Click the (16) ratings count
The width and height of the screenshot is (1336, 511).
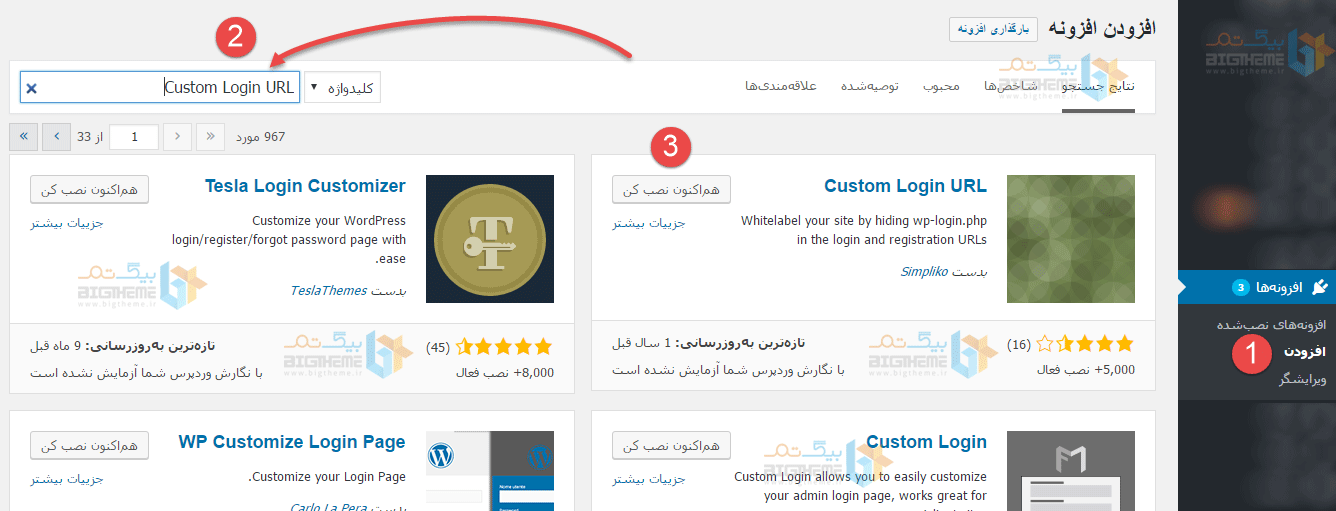[1019, 345]
